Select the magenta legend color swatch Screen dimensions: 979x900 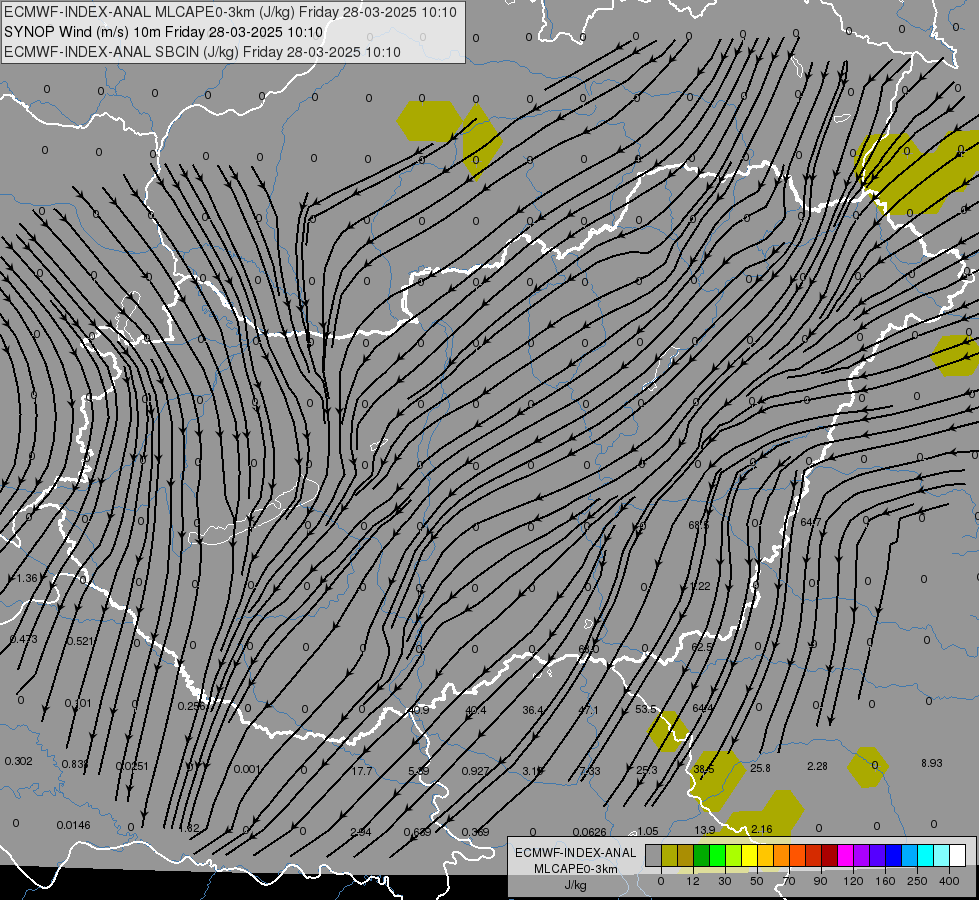(x=846, y=855)
